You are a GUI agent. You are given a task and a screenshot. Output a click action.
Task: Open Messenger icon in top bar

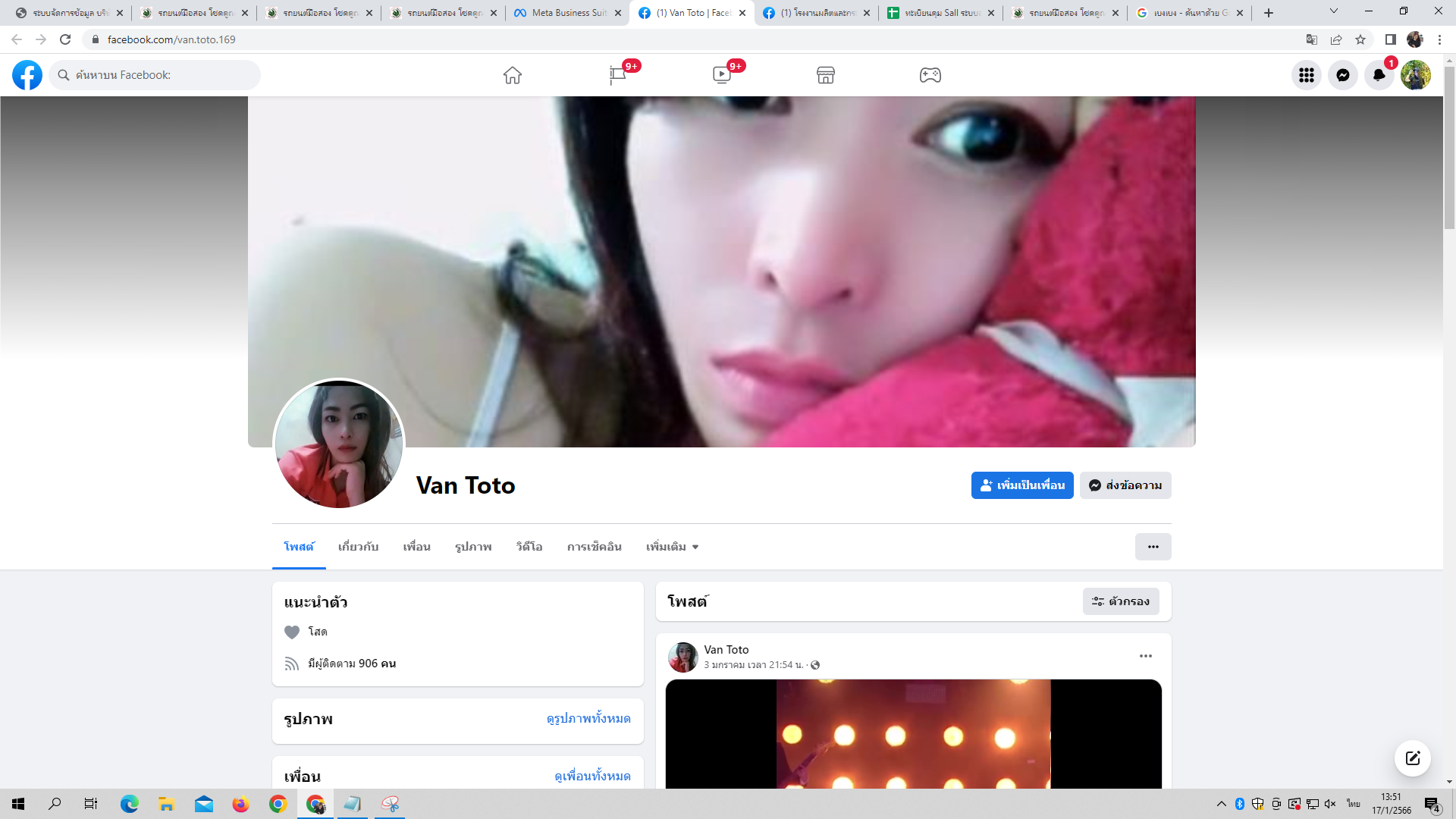[1342, 75]
